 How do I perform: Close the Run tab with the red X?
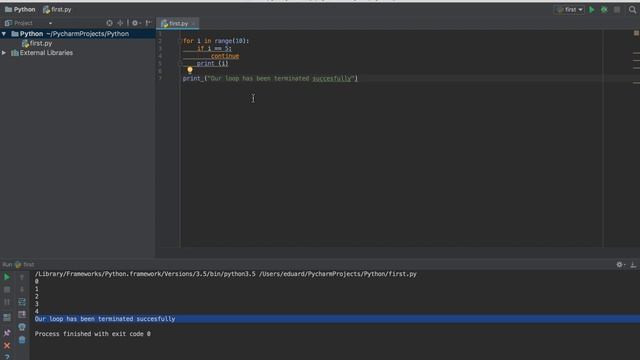tap(7, 346)
